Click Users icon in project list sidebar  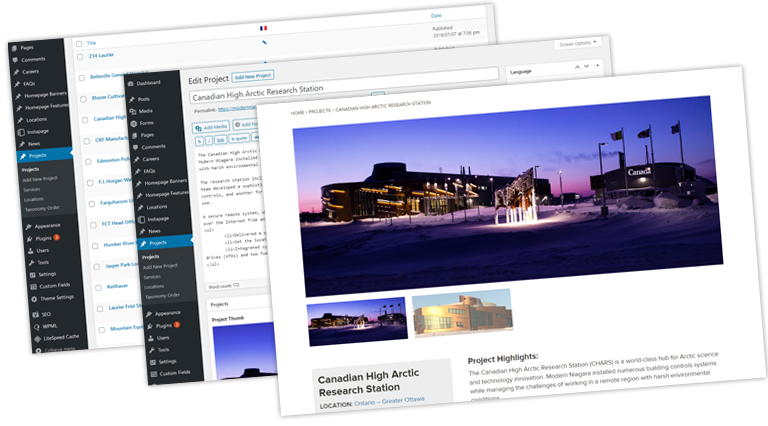point(30,251)
